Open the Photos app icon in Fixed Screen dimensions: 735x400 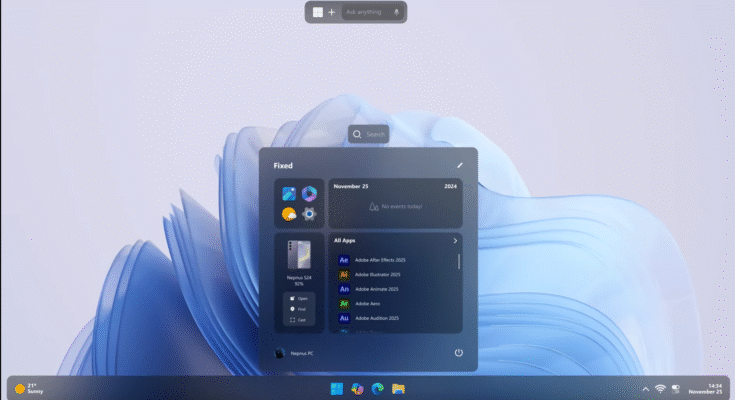click(289, 194)
